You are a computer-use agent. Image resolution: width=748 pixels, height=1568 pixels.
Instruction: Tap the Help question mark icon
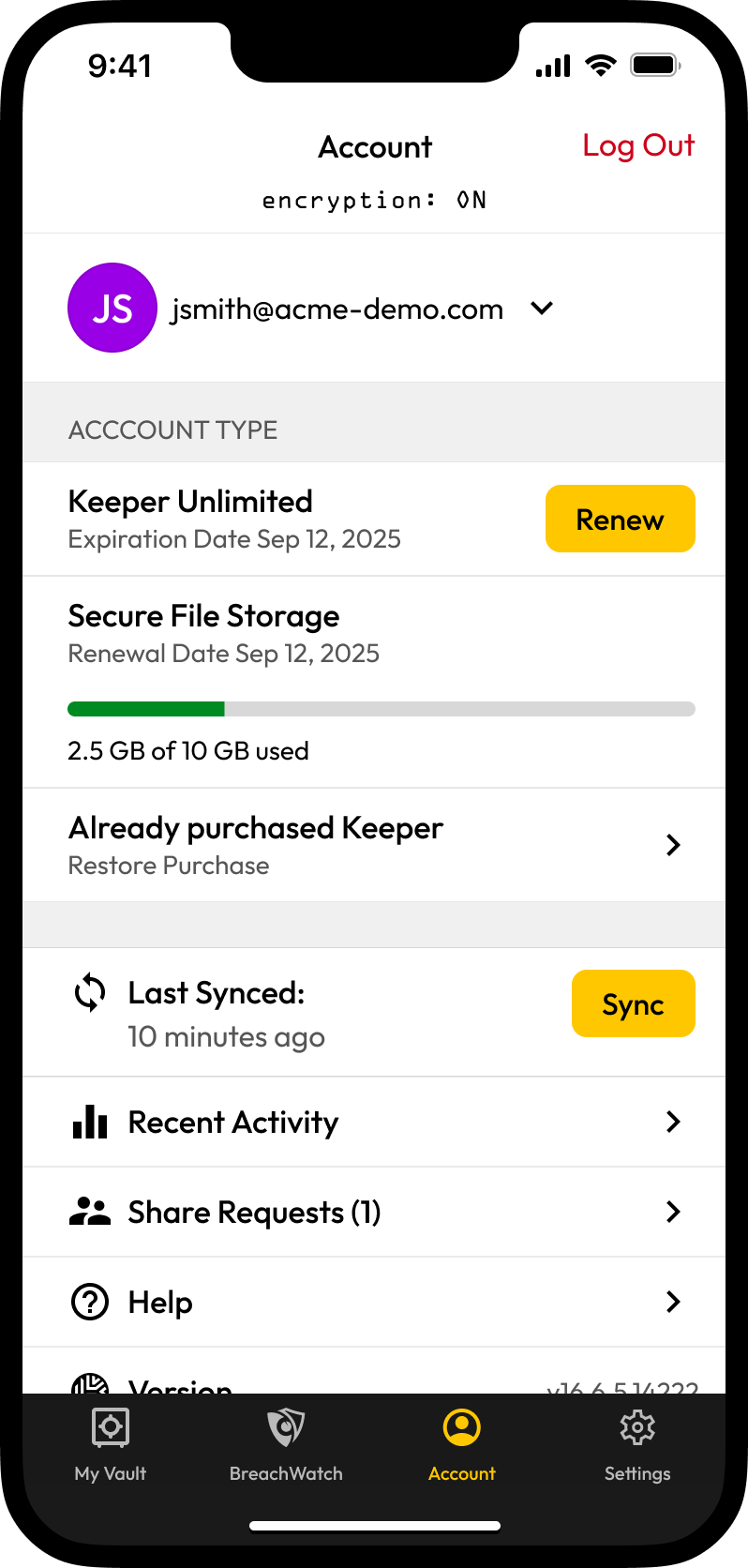(x=90, y=1302)
